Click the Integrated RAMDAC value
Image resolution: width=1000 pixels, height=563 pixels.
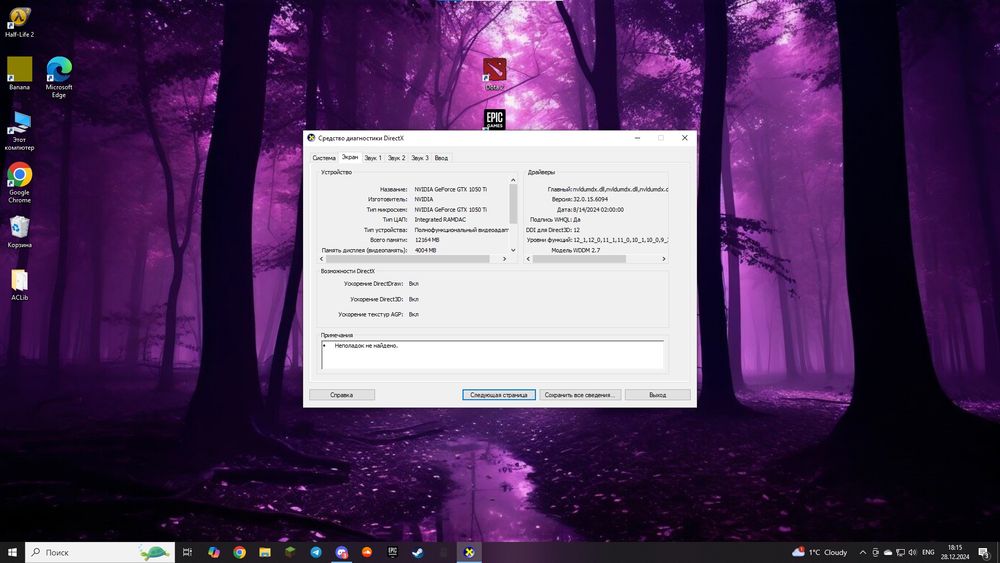[x=440, y=219]
